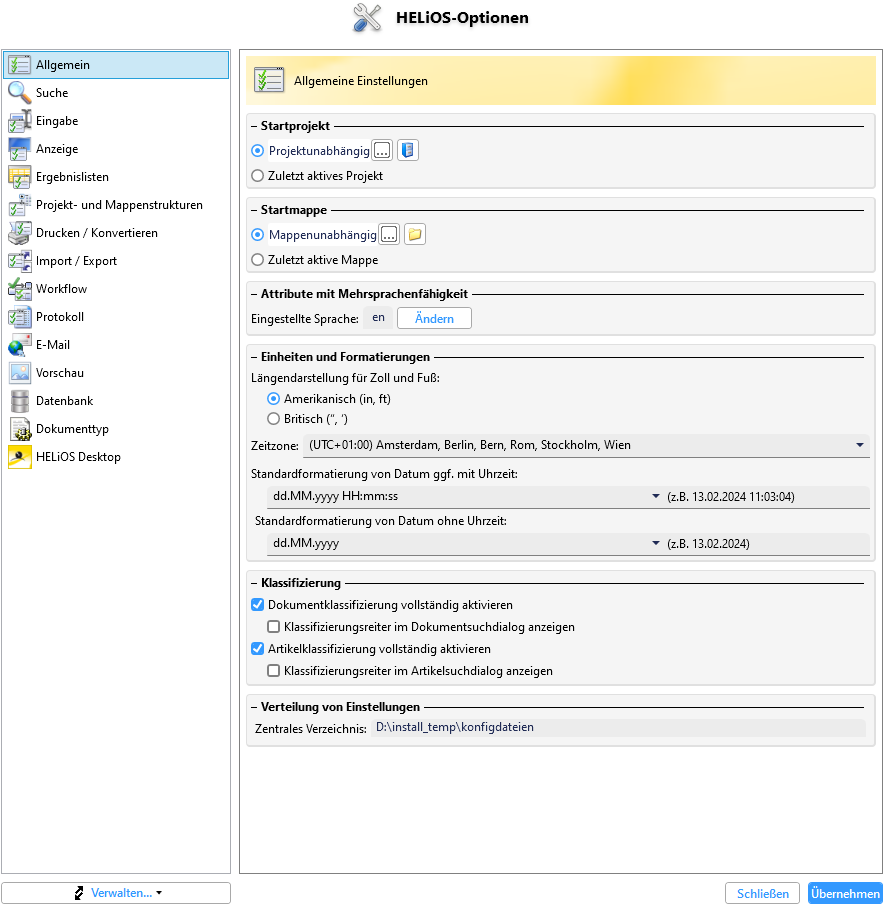Open the Dokumenttyp options page
889x911 pixels.
coord(116,429)
